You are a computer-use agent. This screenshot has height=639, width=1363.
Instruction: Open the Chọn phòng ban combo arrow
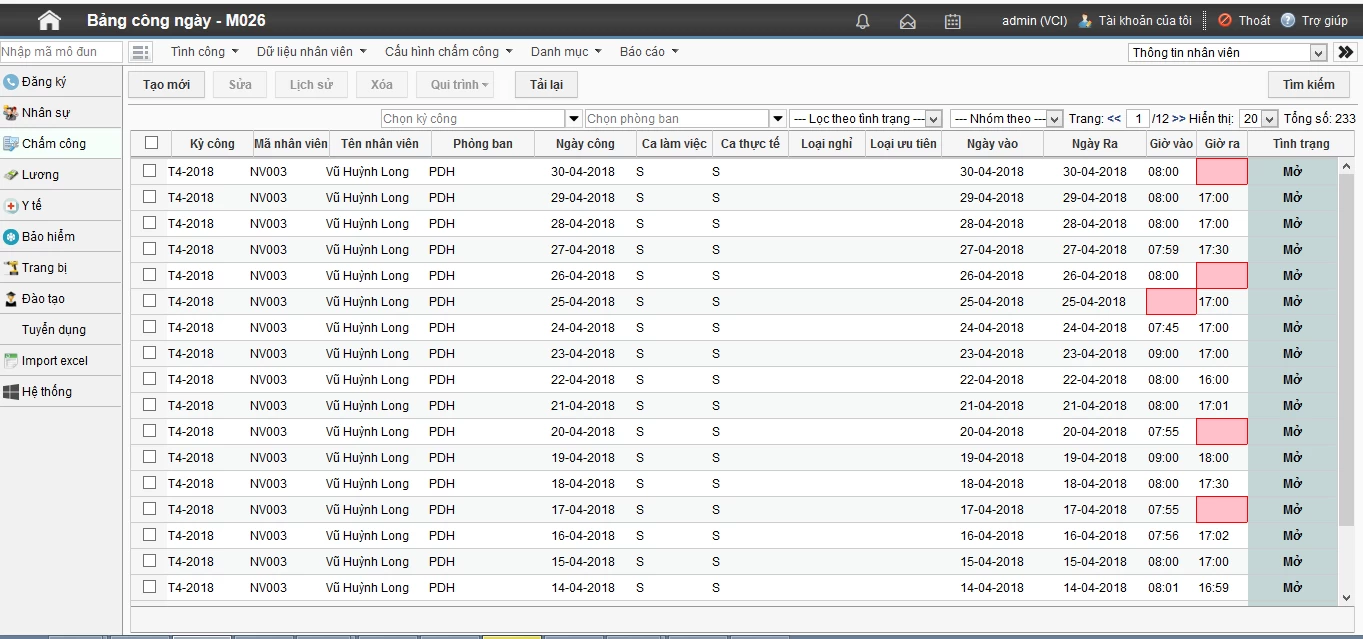(x=777, y=119)
